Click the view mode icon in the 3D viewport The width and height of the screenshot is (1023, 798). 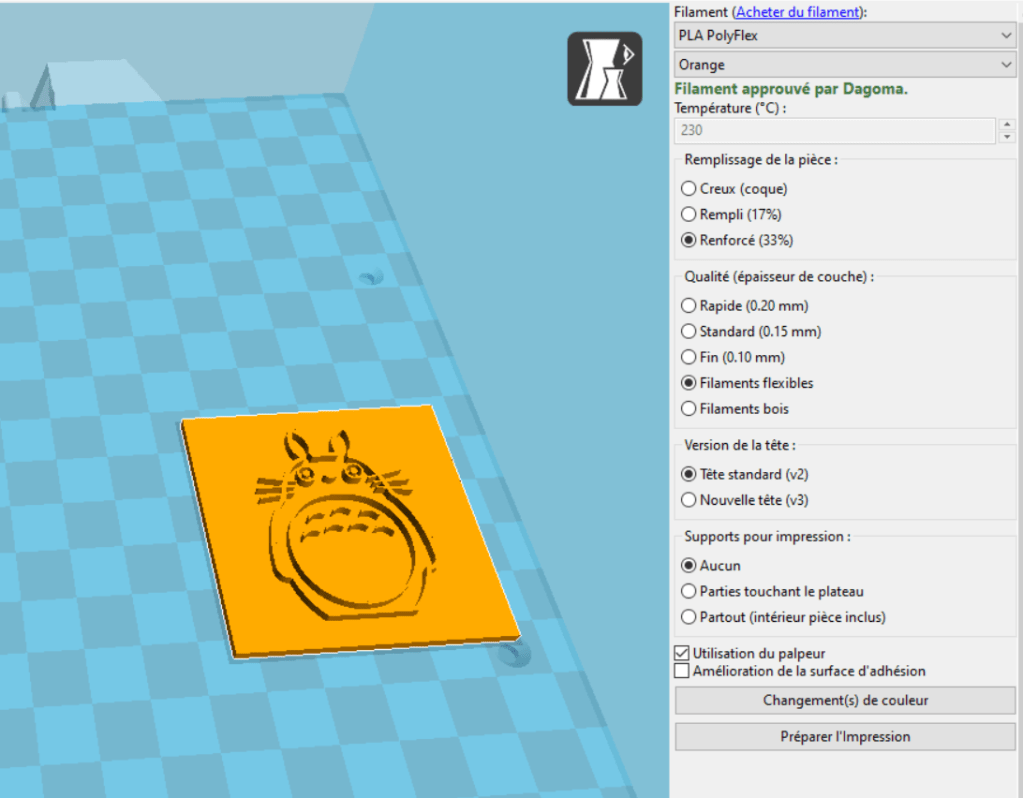pos(605,69)
